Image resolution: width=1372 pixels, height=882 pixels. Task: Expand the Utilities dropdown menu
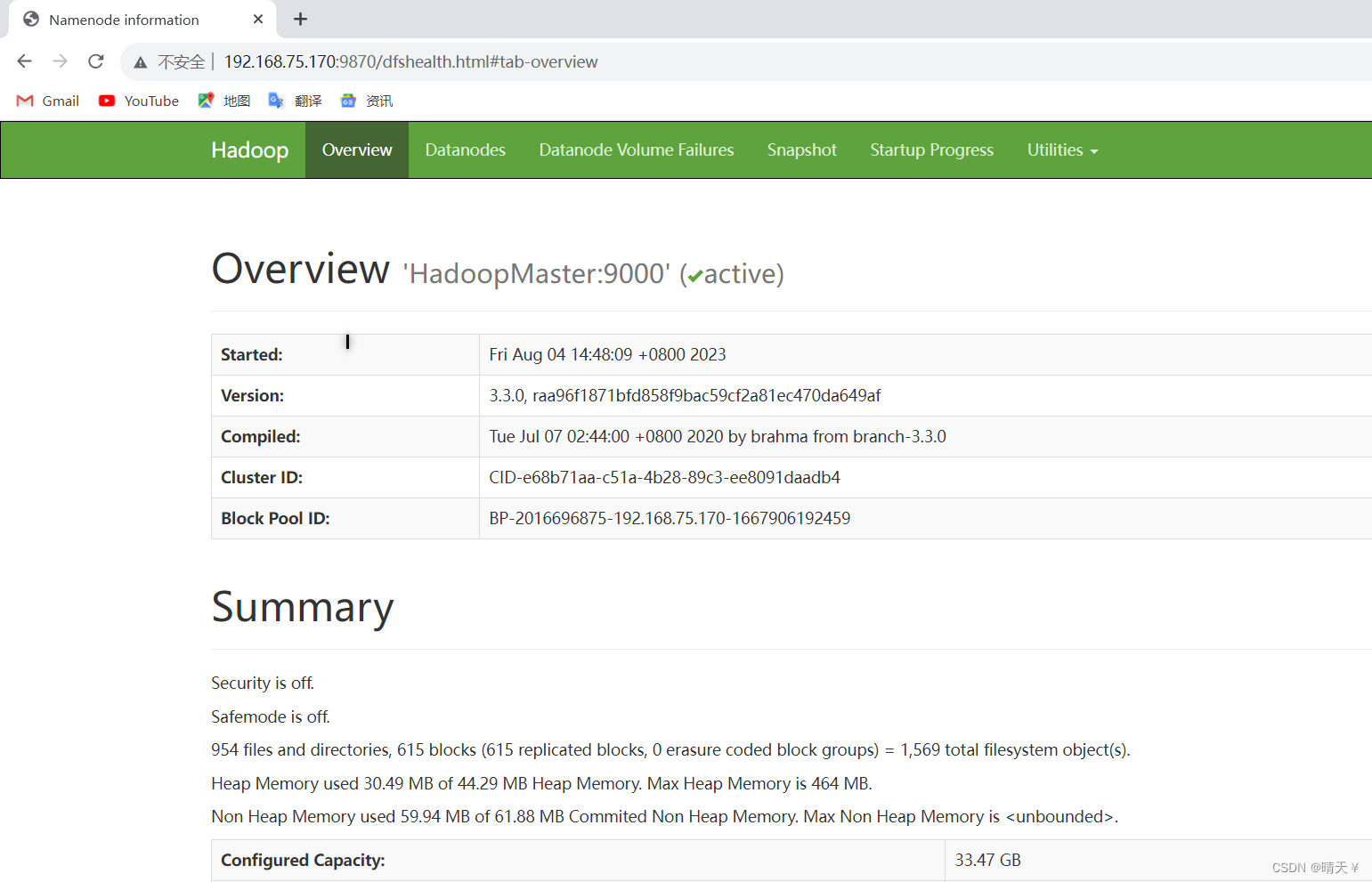point(1063,150)
